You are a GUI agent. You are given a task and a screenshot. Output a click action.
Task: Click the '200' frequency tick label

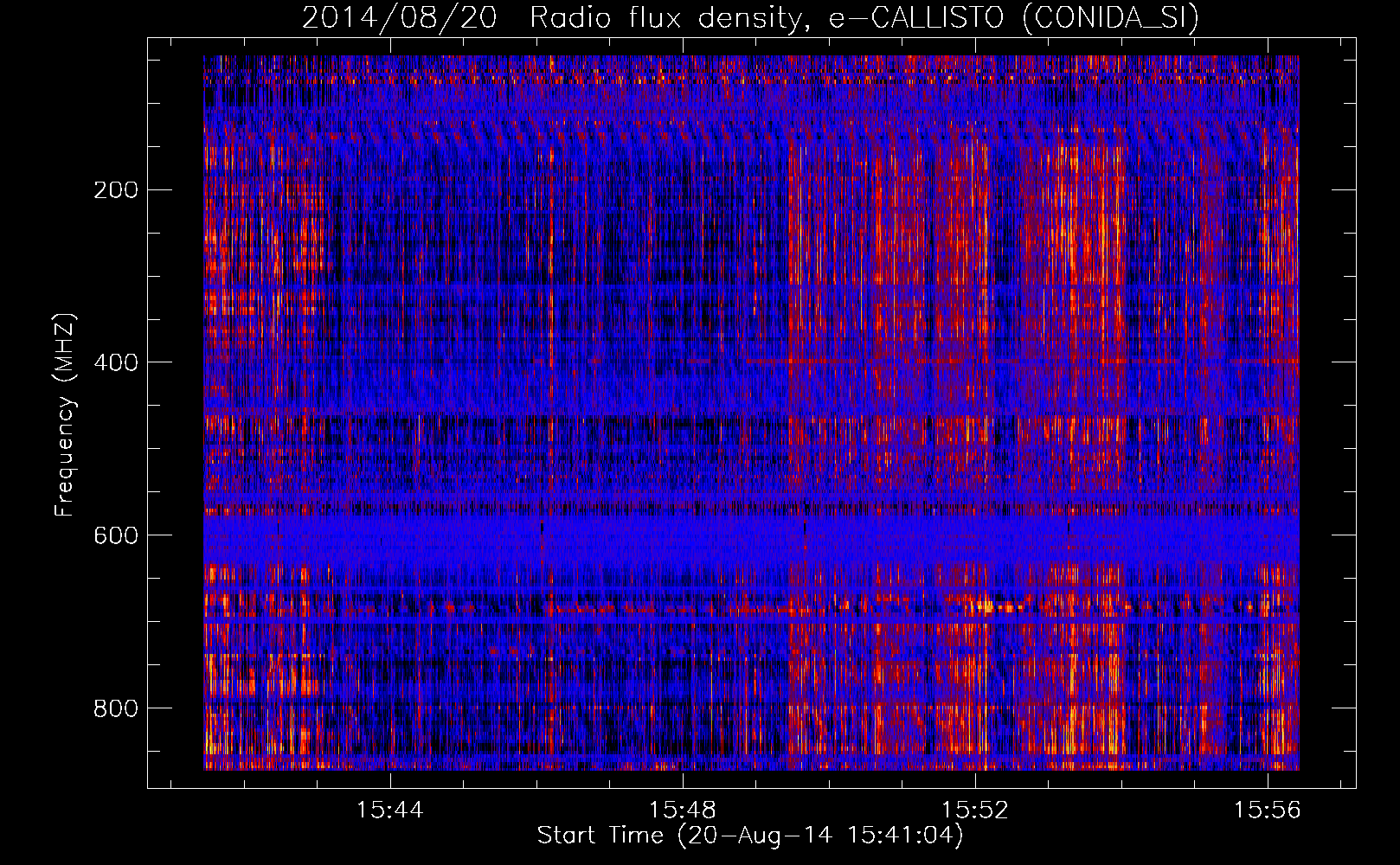pyautogui.click(x=116, y=190)
